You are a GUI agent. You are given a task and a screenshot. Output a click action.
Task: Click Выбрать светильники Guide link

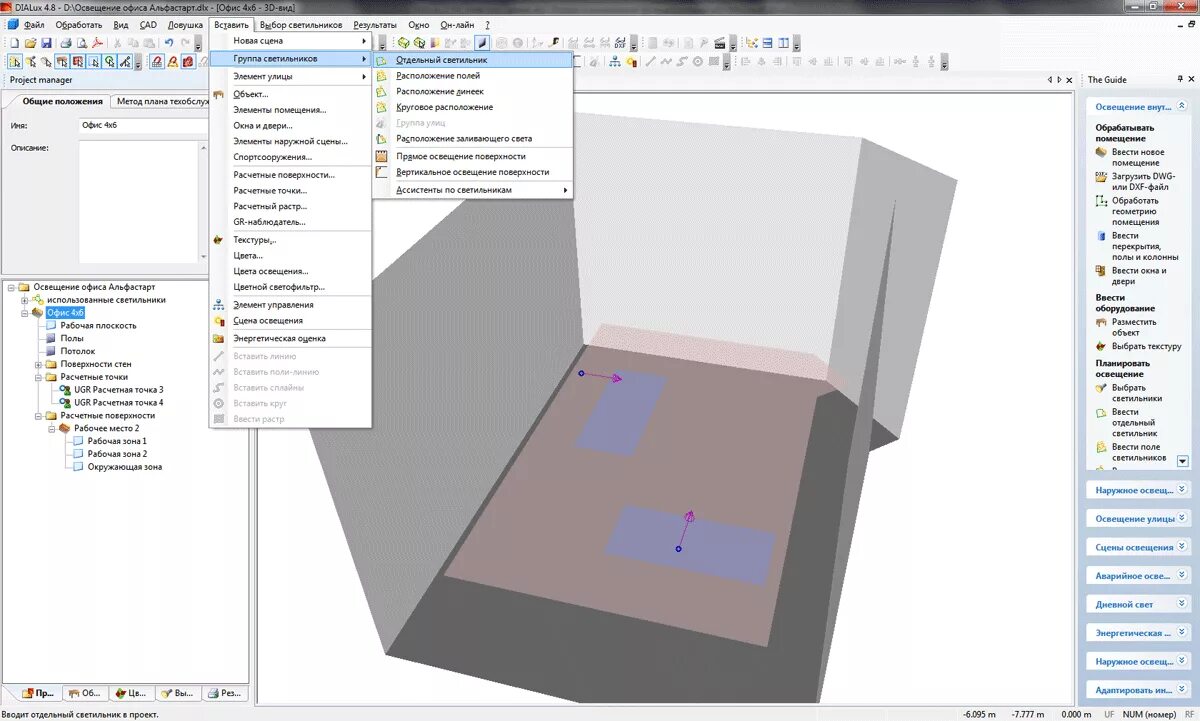(x=1136, y=393)
